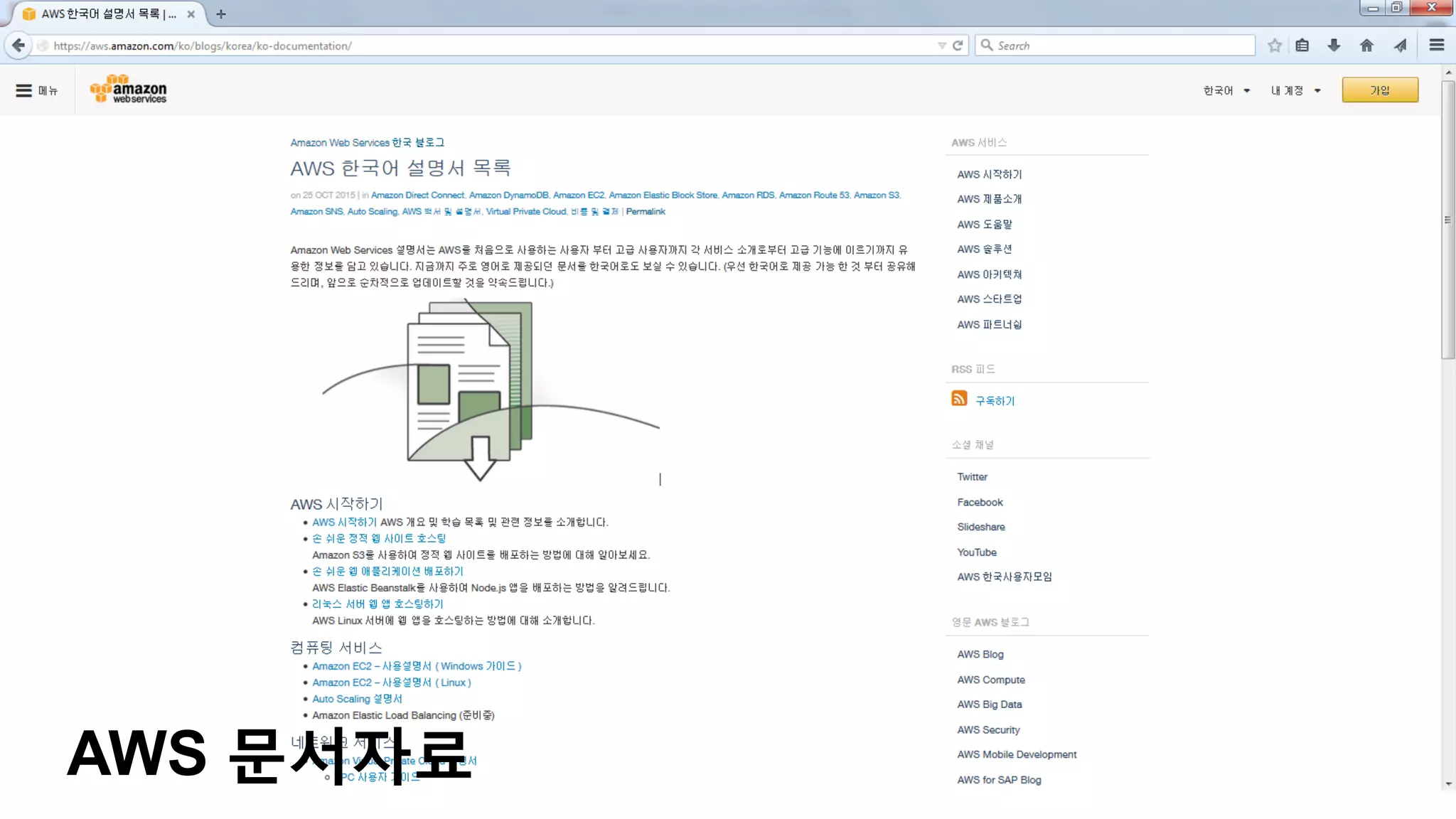1456x819 pixels.
Task: Open sidebar AWS 솔루션 link
Action: pyautogui.click(x=985, y=249)
